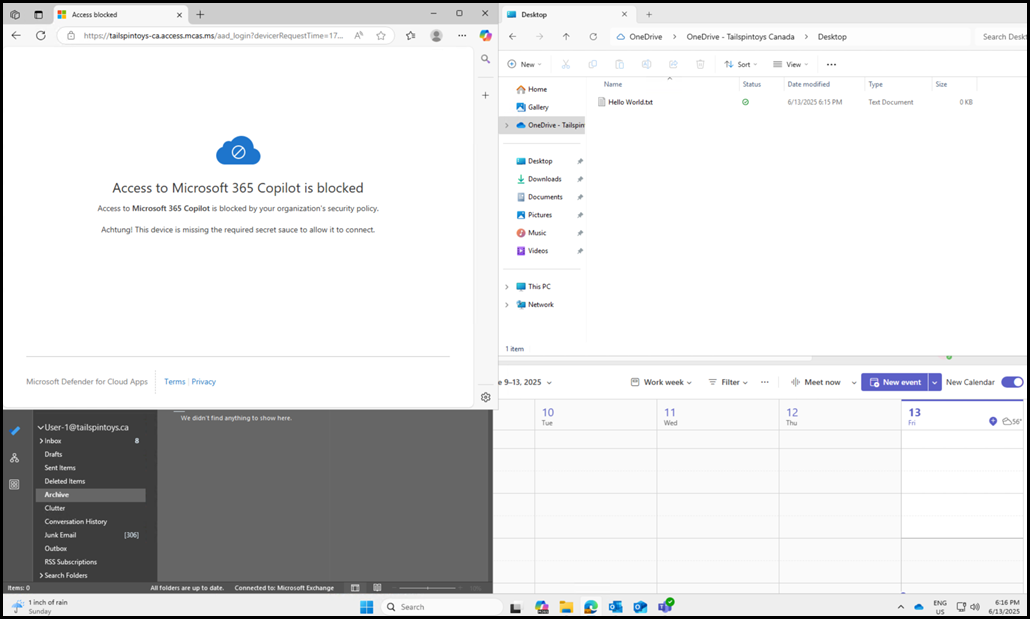Go back in Edge browser
1030x619 pixels.
coord(16,35)
